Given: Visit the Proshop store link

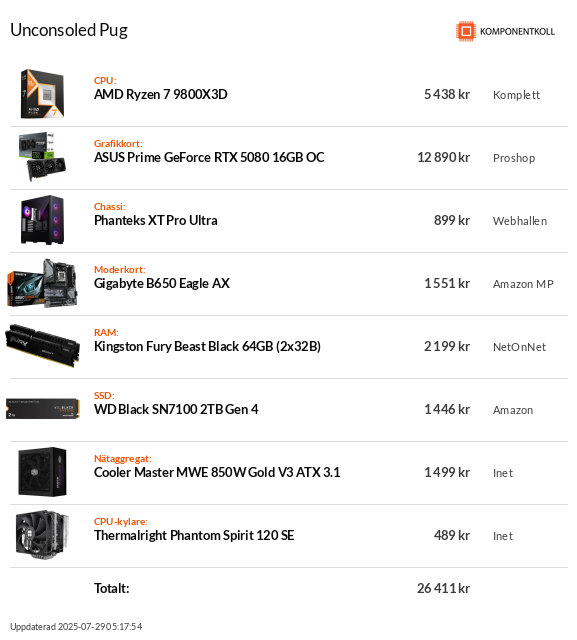Looking at the screenshot, I should 514,158.
